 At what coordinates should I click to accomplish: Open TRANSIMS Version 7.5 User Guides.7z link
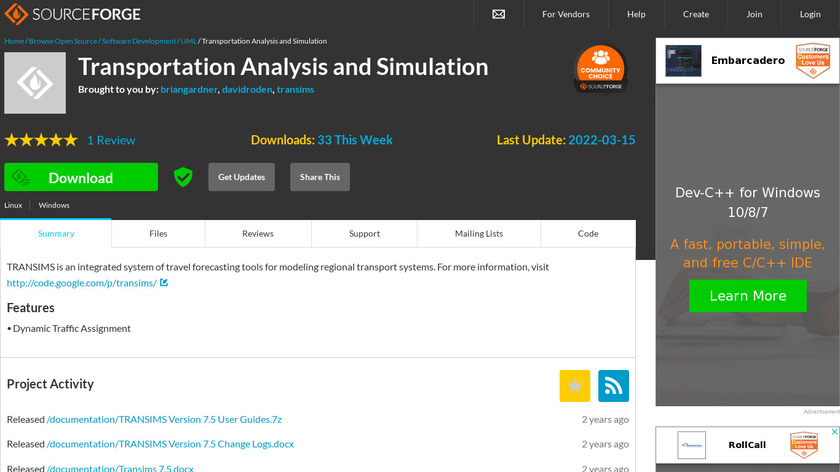pyautogui.click(x=164, y=419)
